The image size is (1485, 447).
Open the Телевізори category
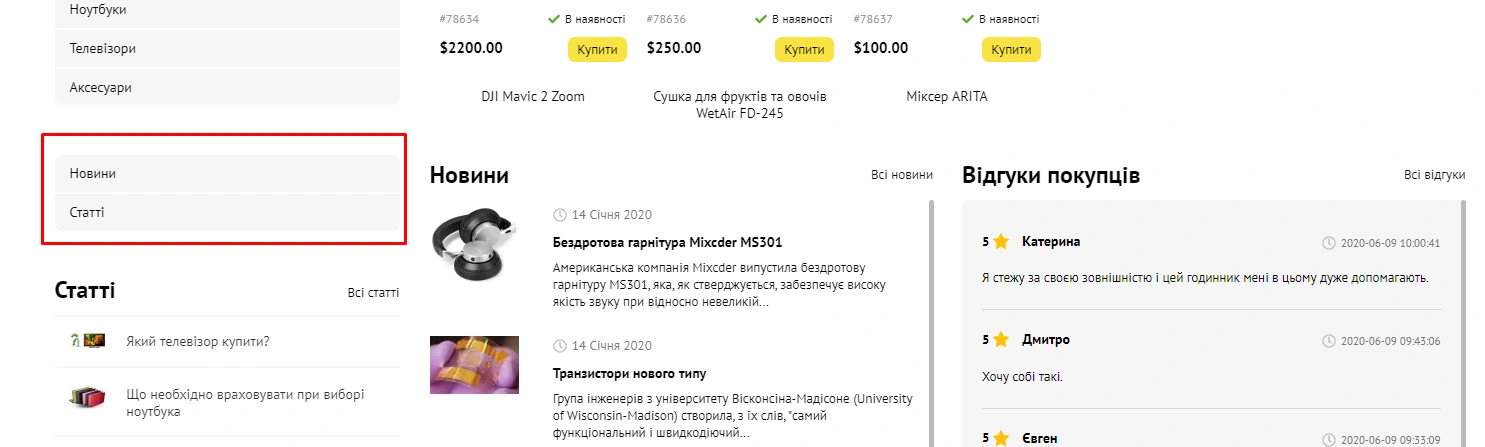(x=227, y=49)
